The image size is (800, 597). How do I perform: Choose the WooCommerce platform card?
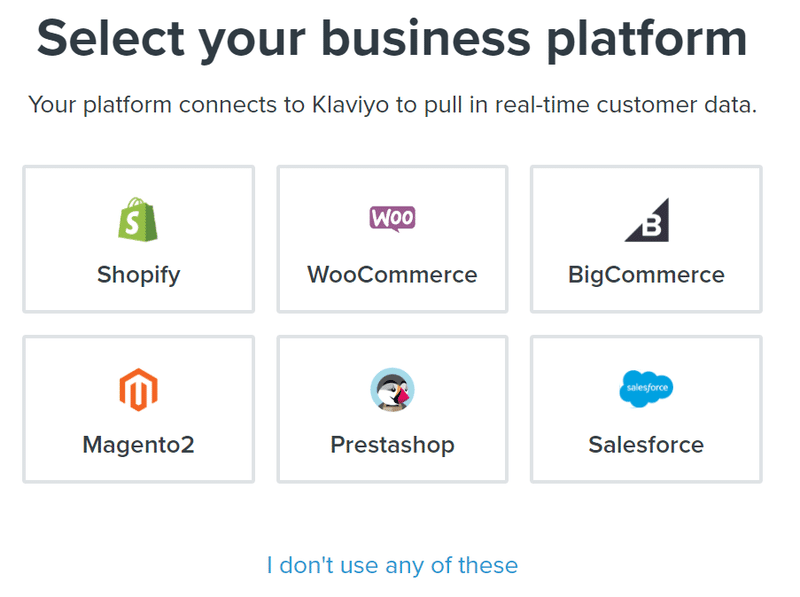click(392, 239)
